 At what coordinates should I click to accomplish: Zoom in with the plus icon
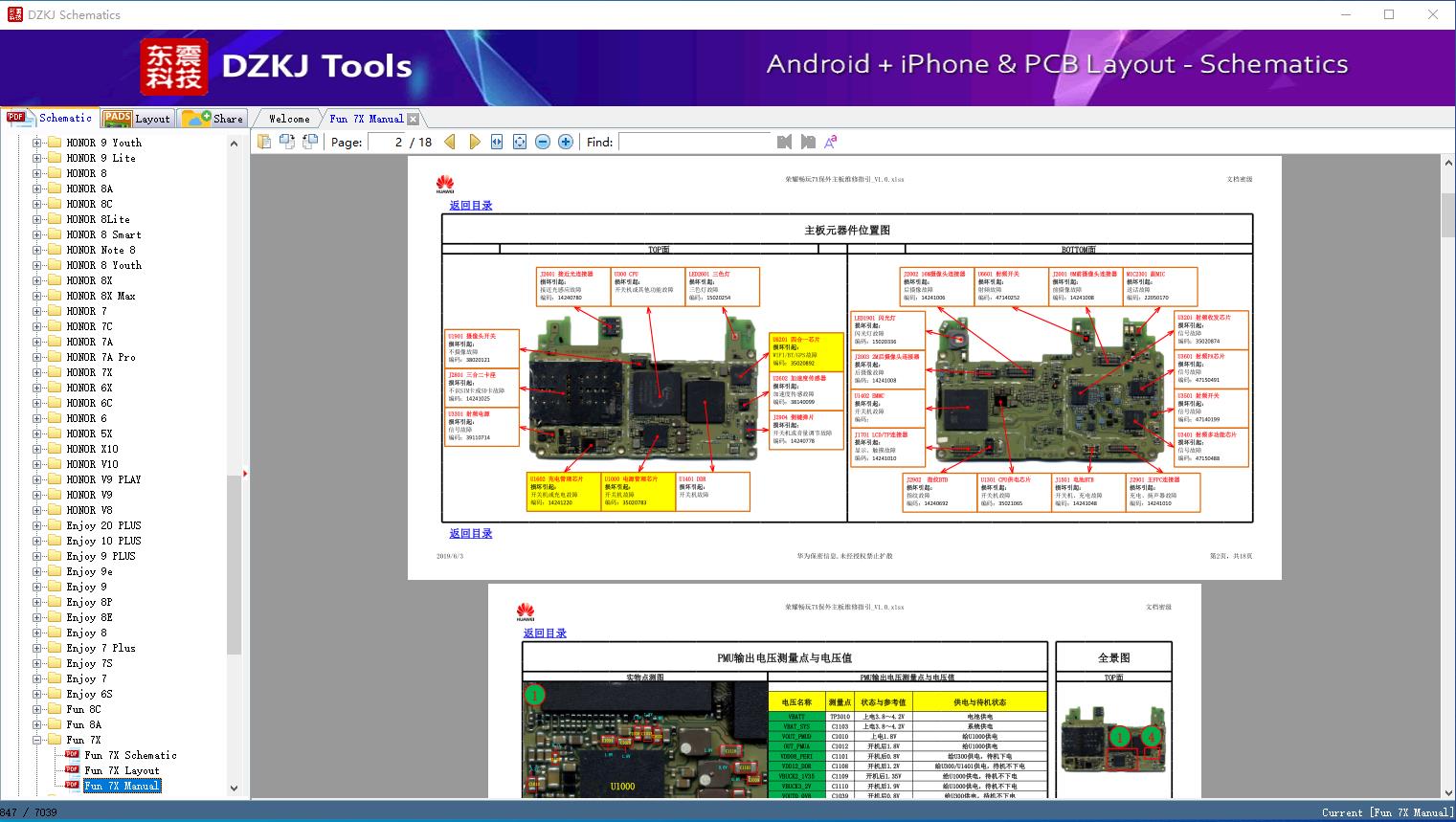point(566,142)
